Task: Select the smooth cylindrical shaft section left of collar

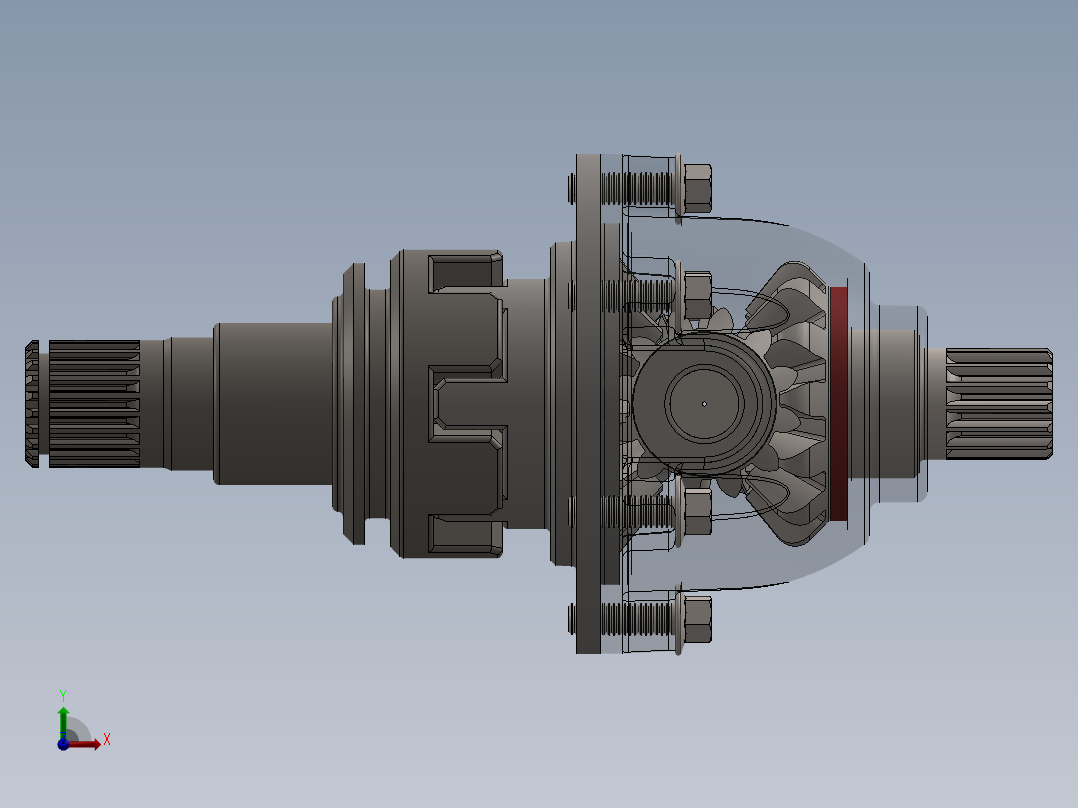Action: (274, 404)
